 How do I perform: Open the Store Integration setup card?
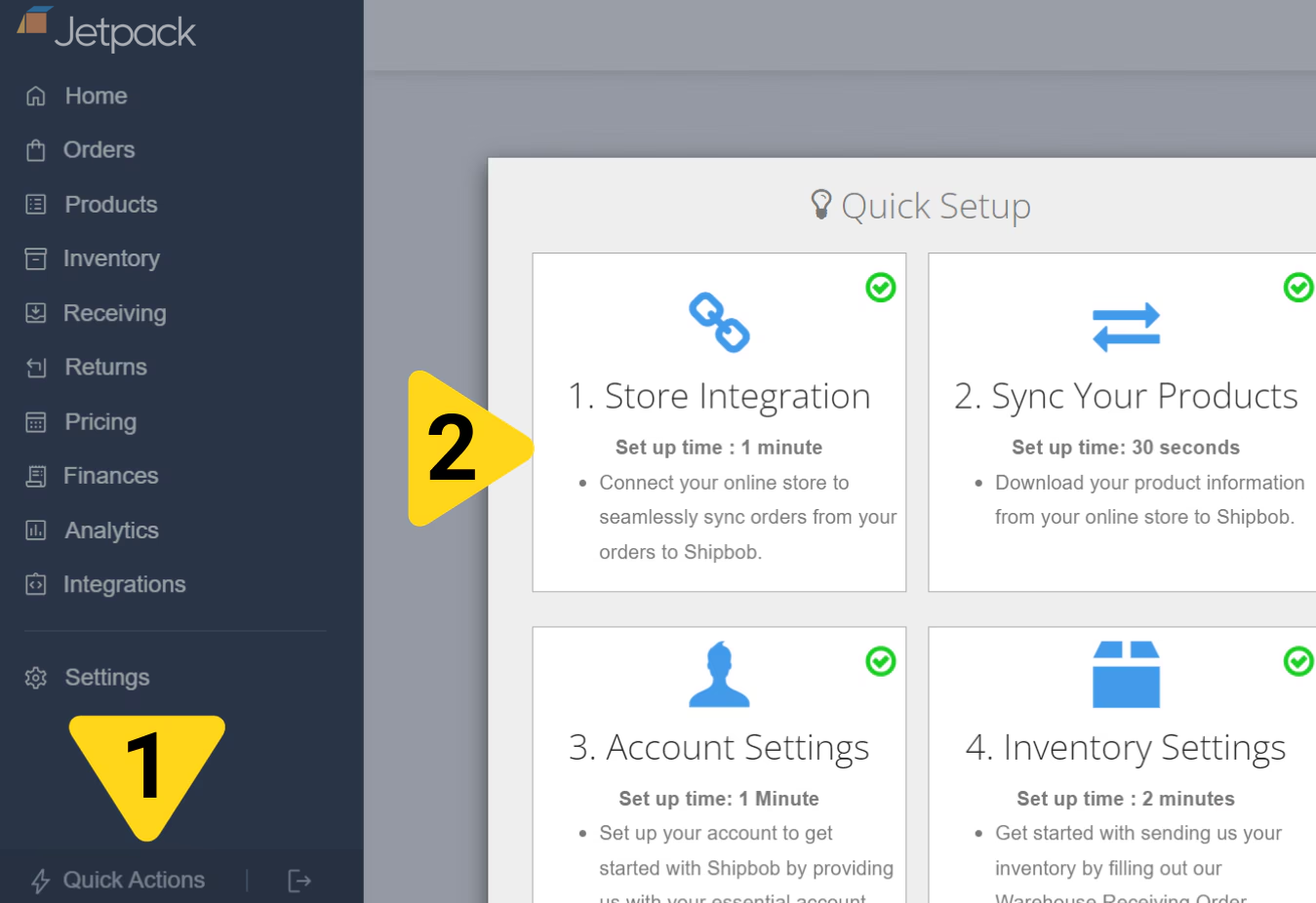(719, 423)
